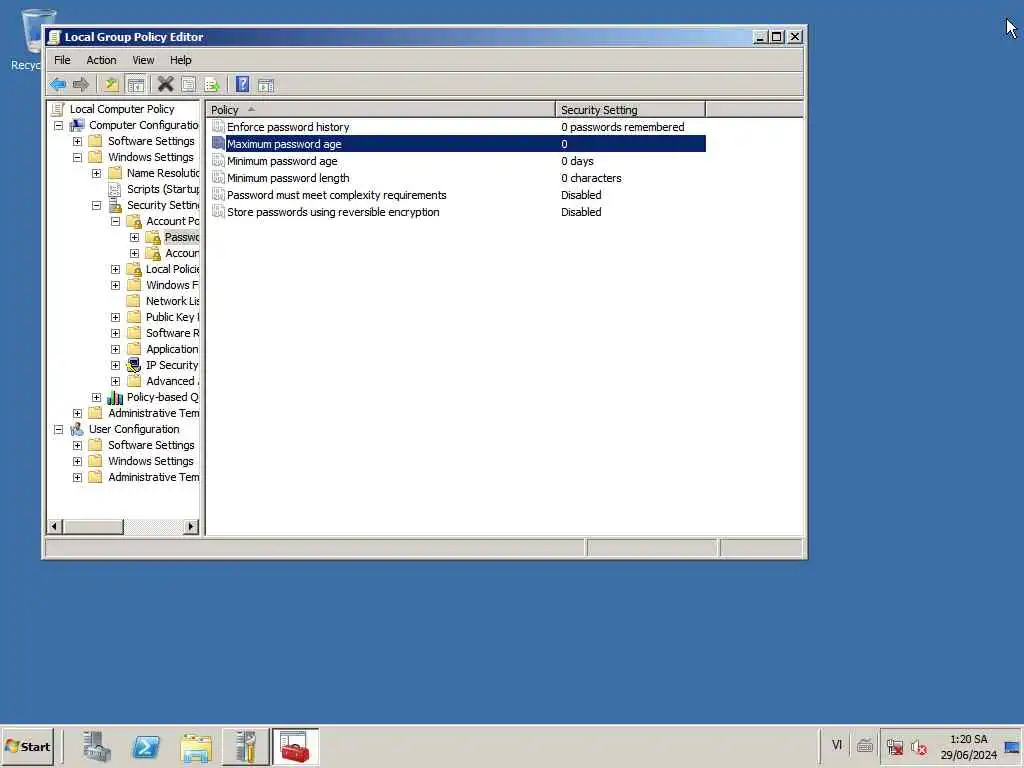Click the VI input language indicator

click(837, 745)
